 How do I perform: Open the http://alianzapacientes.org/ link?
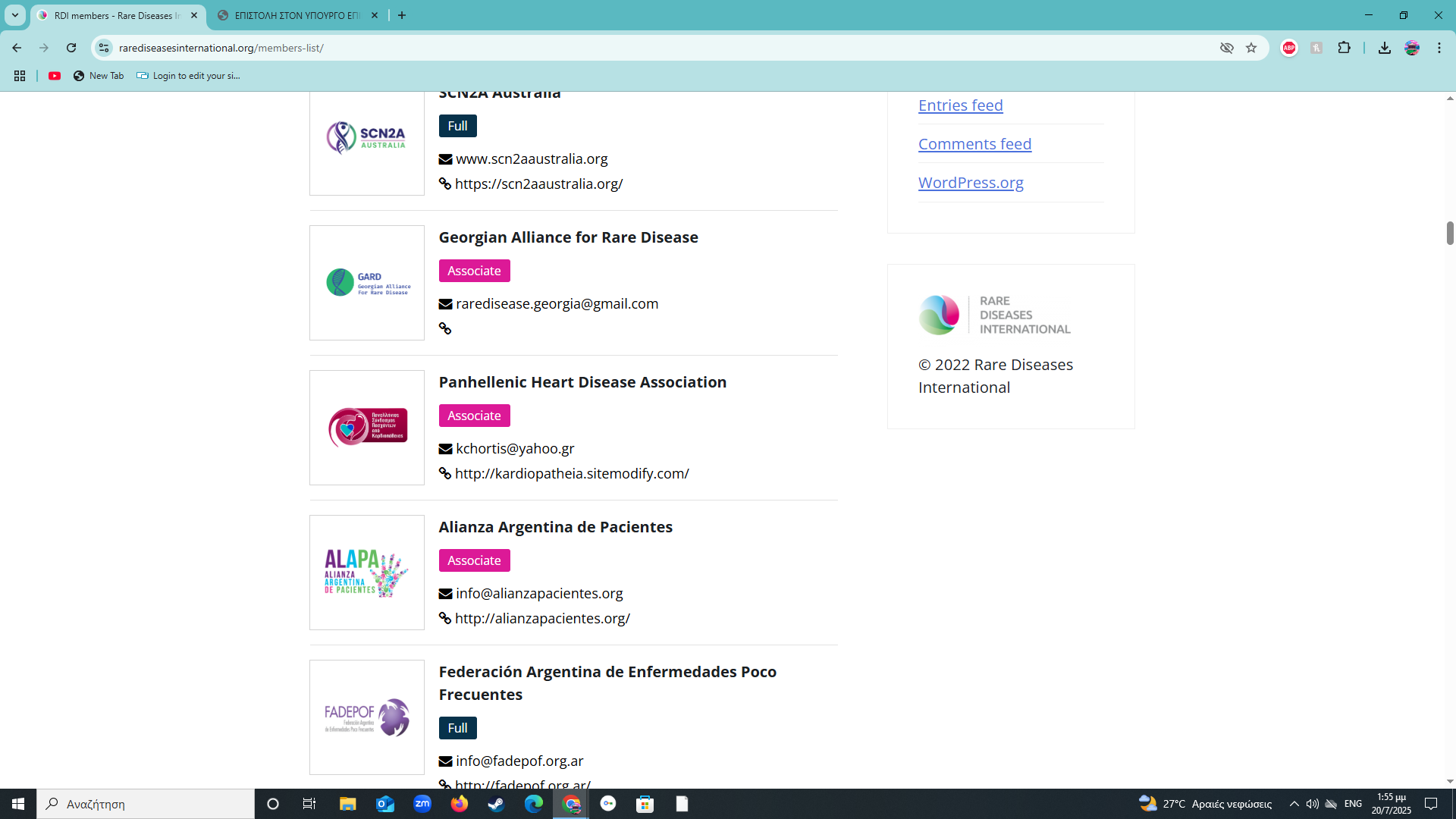coord(542,619)
